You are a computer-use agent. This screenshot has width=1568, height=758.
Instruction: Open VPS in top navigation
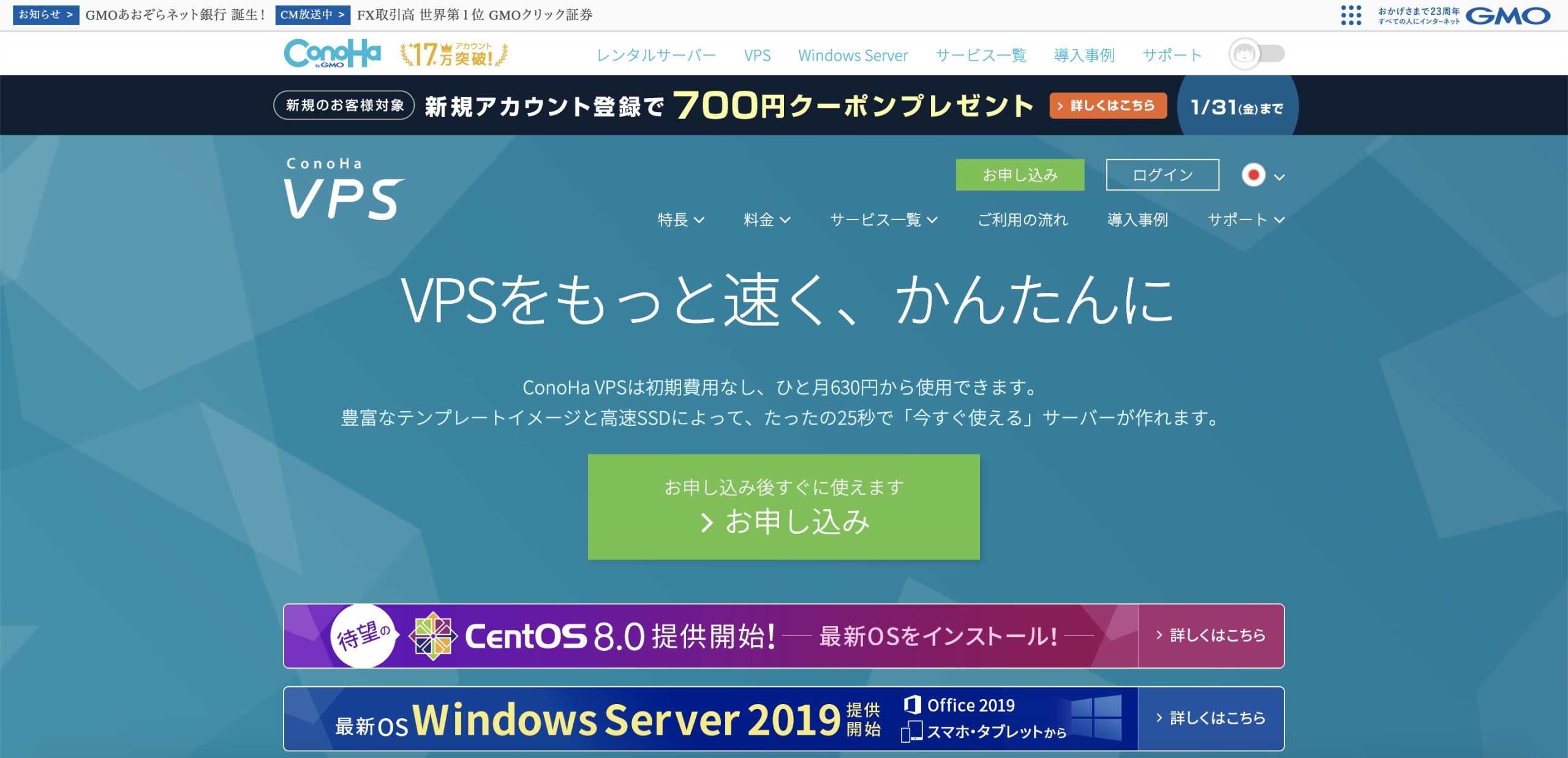(757, 55)
